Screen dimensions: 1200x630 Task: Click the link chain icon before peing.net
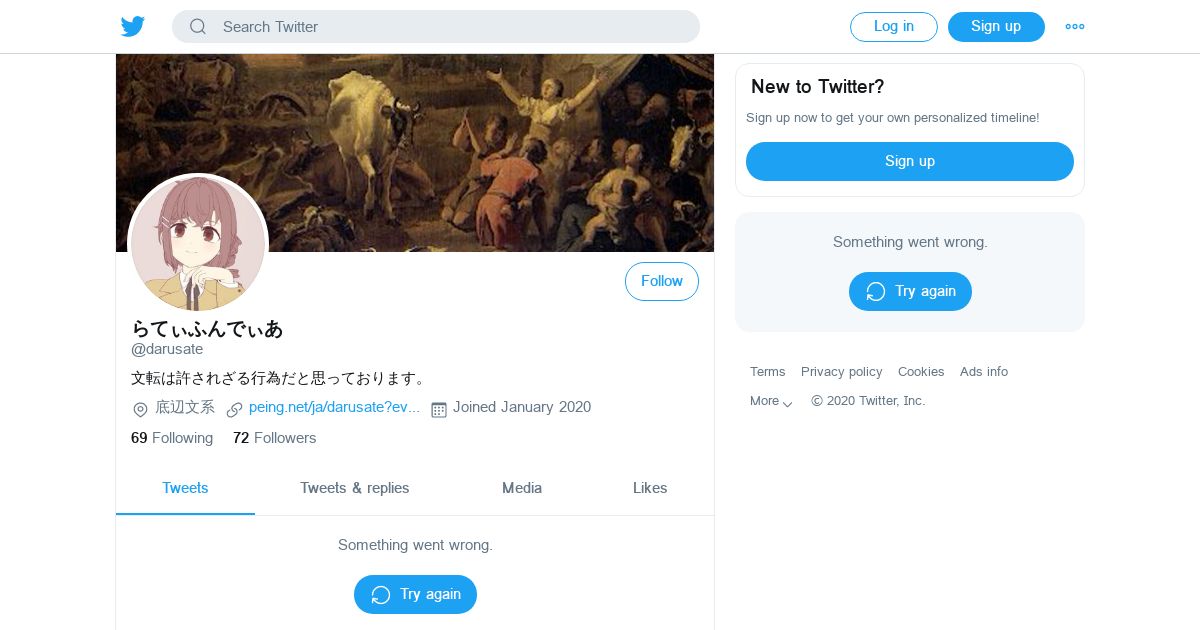(x=234, y=409)
